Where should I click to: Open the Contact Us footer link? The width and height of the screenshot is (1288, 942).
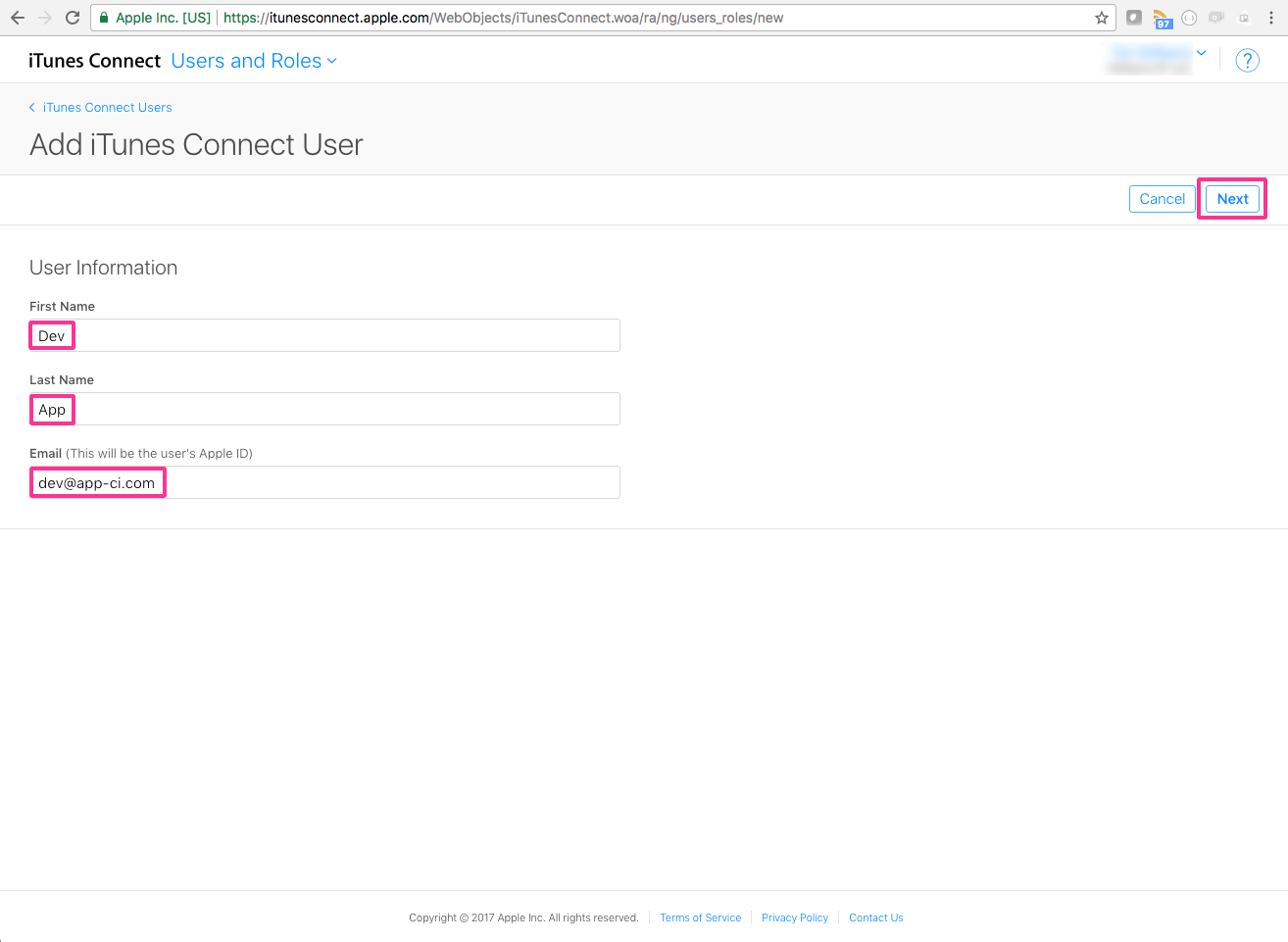[876, 917]
